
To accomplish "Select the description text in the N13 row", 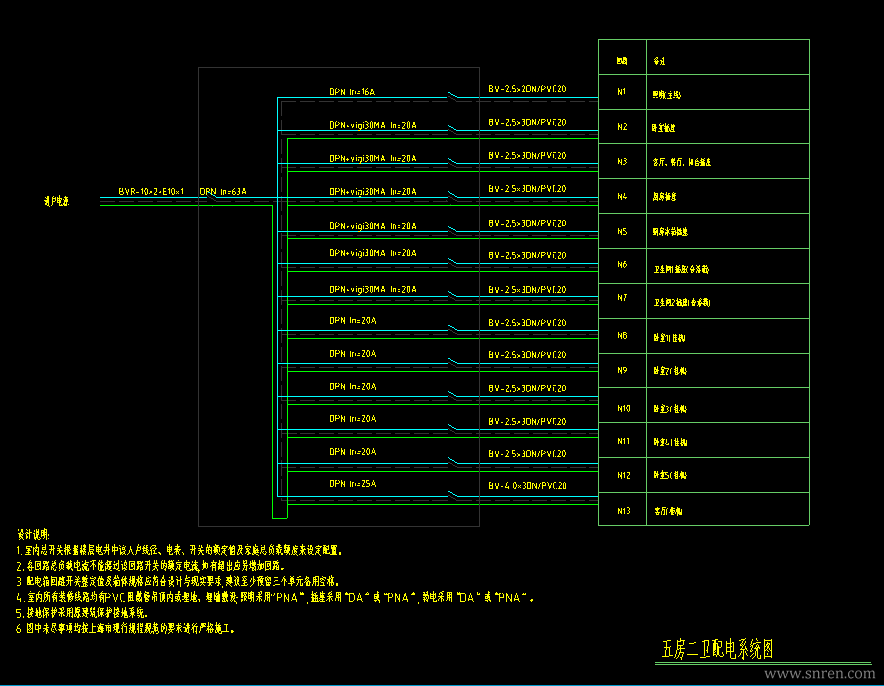I will [x=668, y=511].
